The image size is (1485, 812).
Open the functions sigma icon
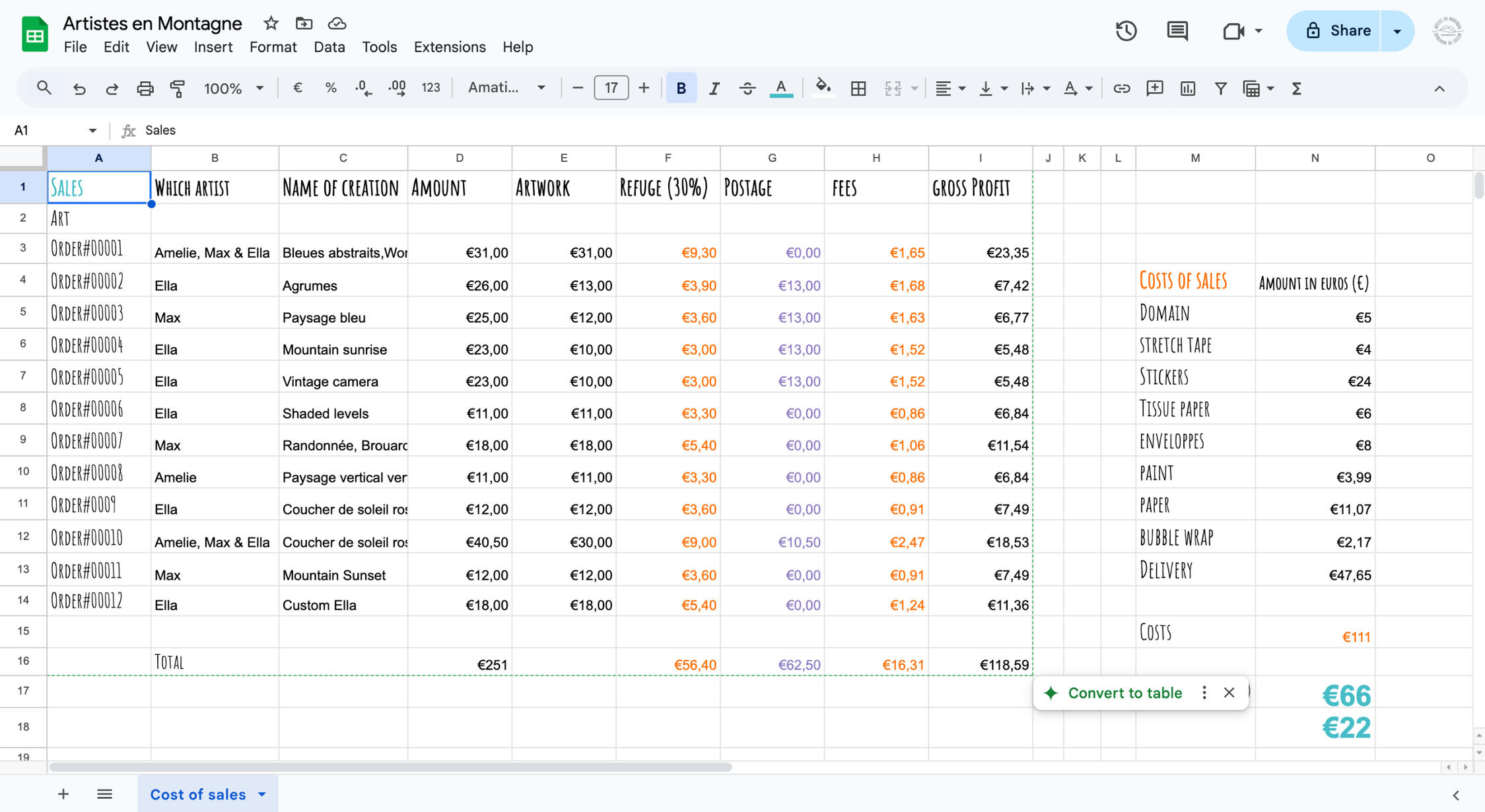coord(1296,88)
